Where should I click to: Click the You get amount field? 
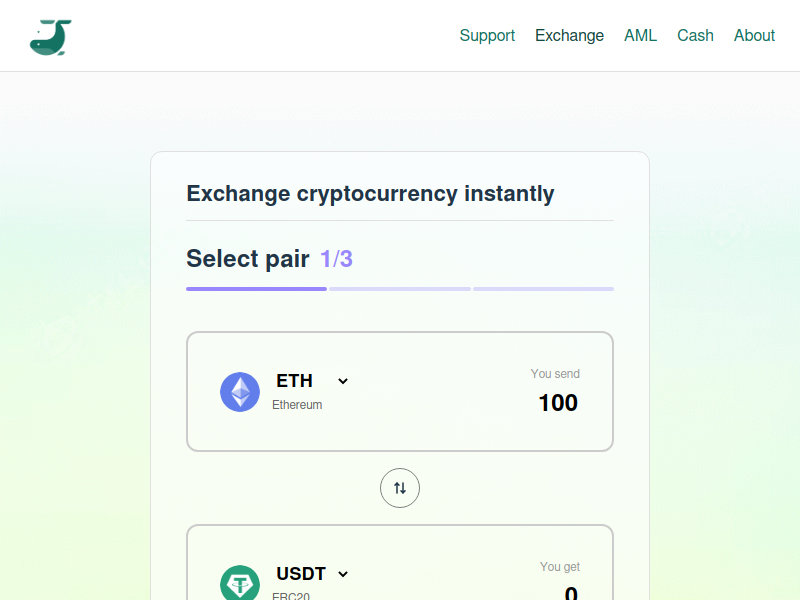tap(571, 592)
